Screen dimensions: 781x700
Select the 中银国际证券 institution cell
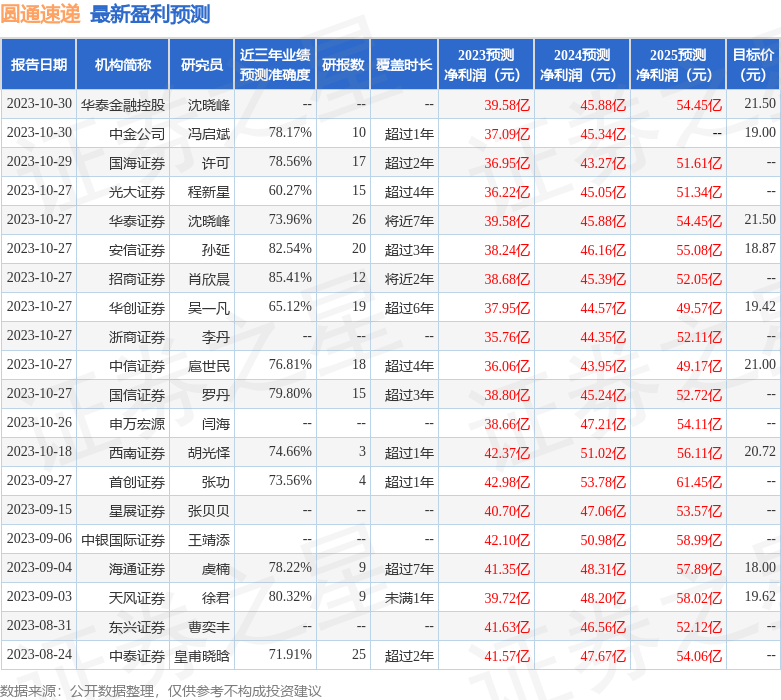click(123, 539)
